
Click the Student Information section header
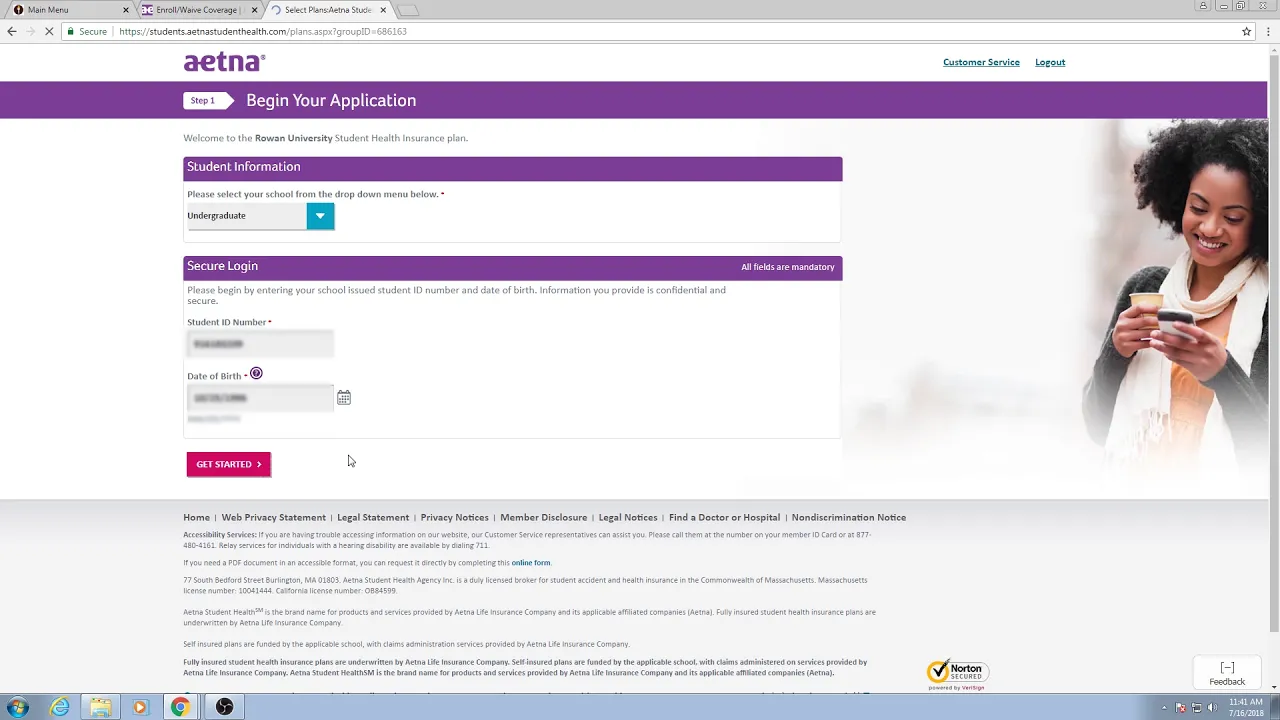pyautogui.click(x=512, y=168)
